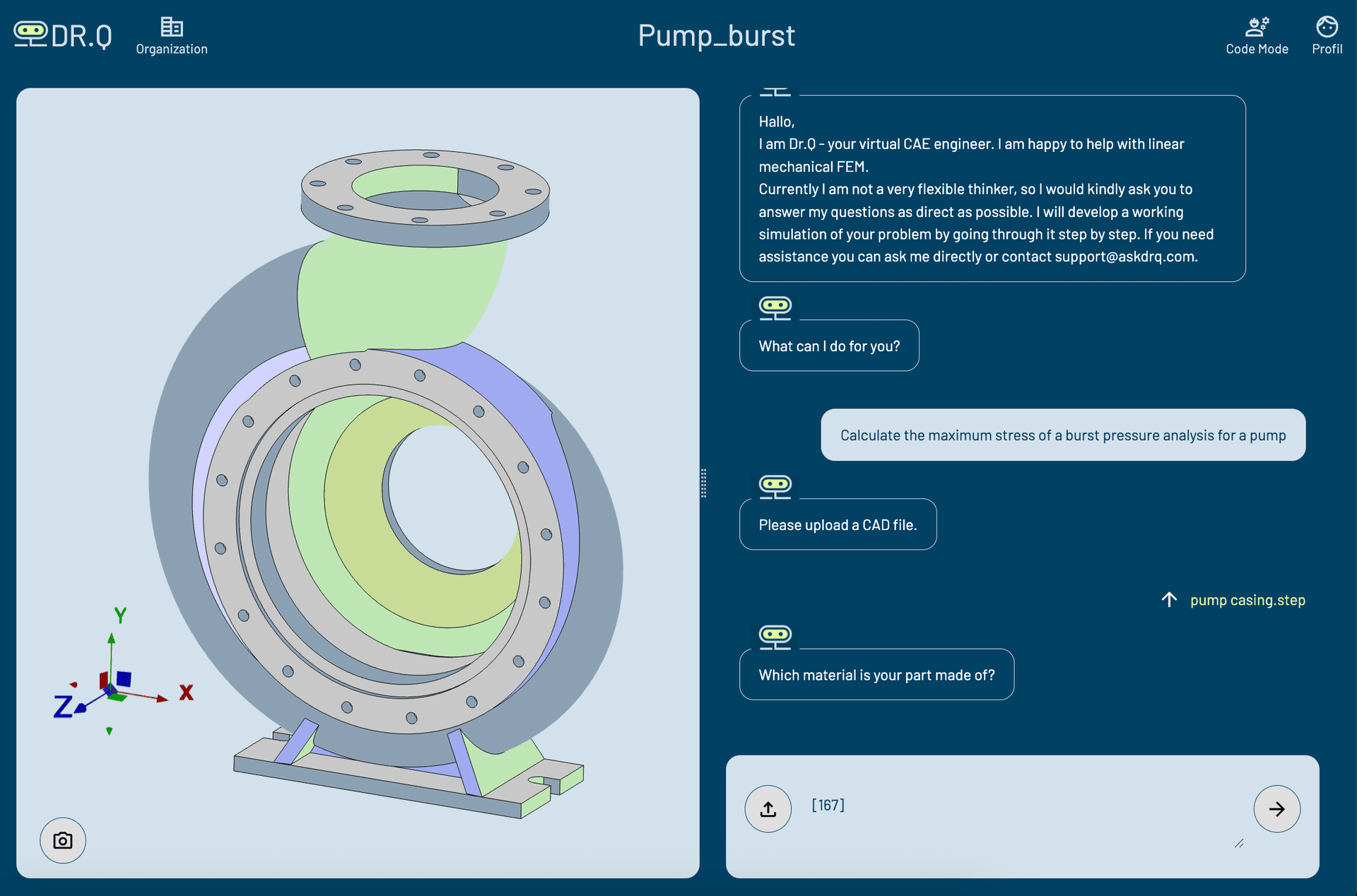The height and width of the screenshot is (896, 1357).
Task: Click the blue cube on axis gizmo
Action: pos(124,678)
